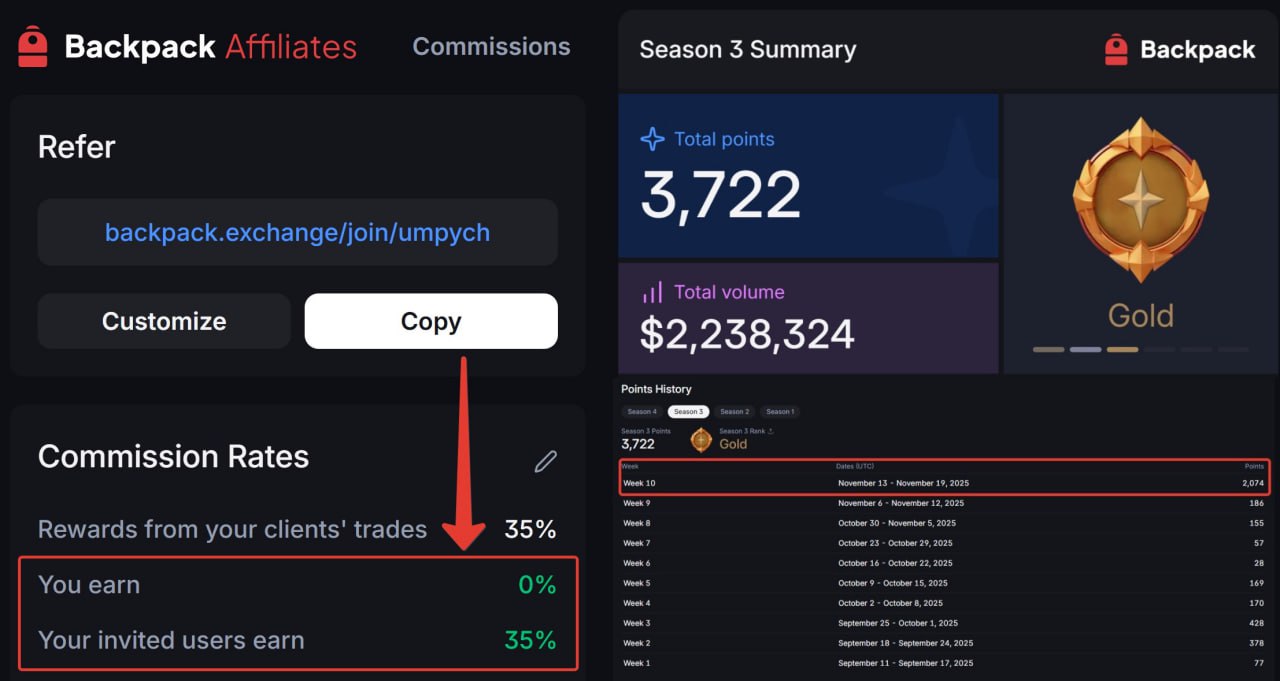Click the pencil edit icon for Commission Rates

(x=545, y=460)
